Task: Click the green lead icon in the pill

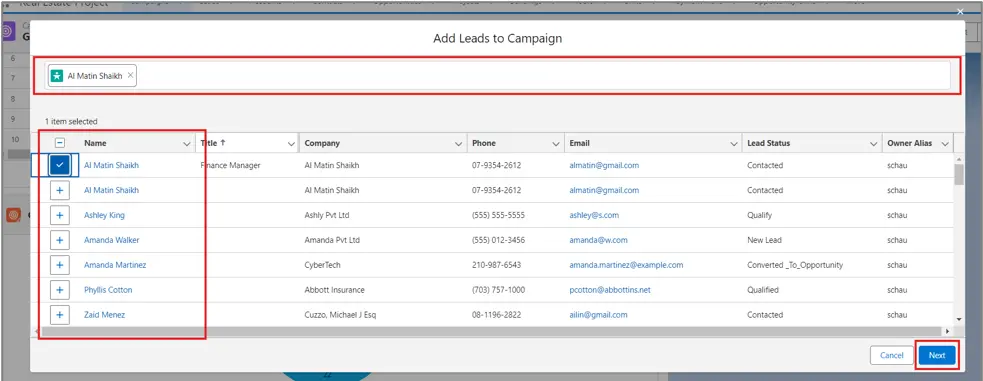Action: click(x=56, y=76)
